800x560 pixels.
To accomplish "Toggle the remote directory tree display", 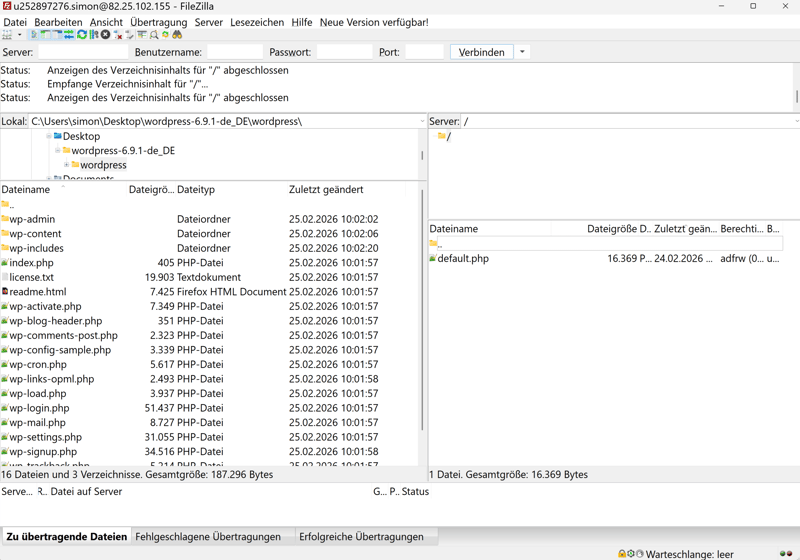I will click(57, 35).
